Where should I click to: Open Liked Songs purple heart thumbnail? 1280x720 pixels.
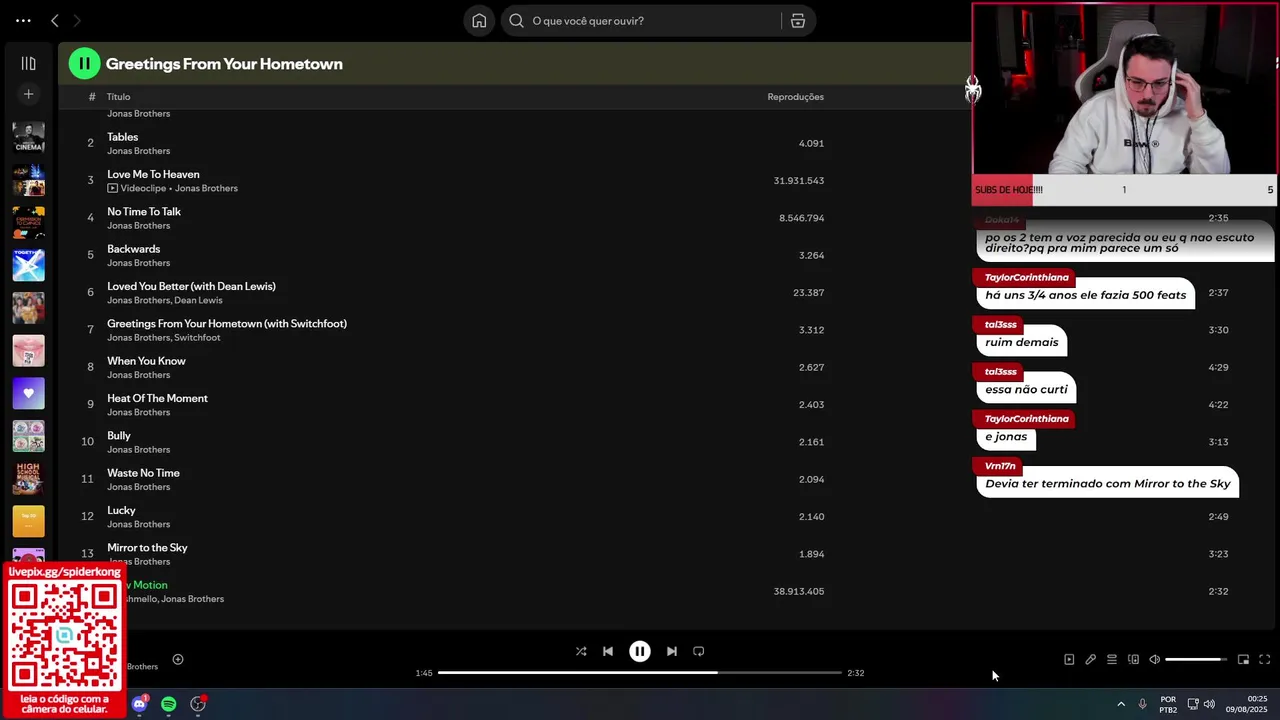[28, 393]
